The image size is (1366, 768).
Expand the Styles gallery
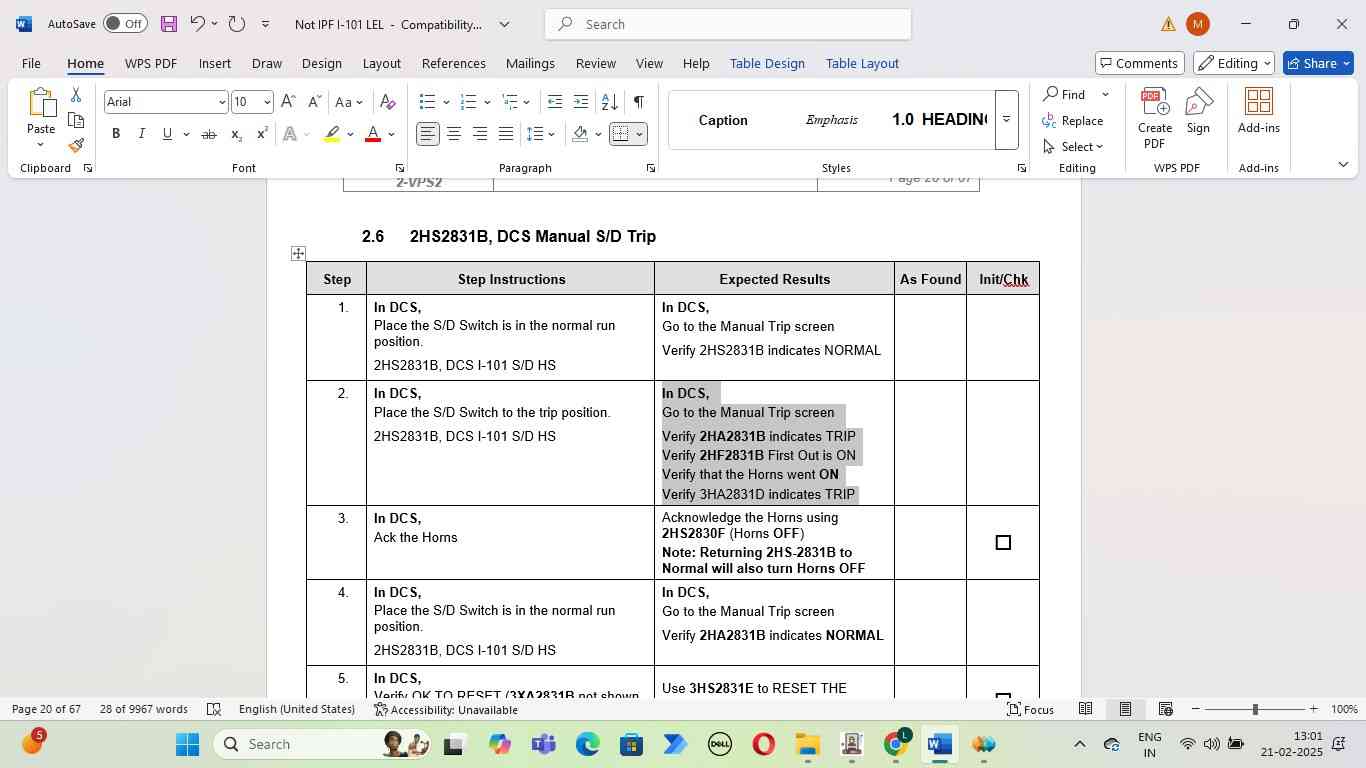pos(1006,120)
